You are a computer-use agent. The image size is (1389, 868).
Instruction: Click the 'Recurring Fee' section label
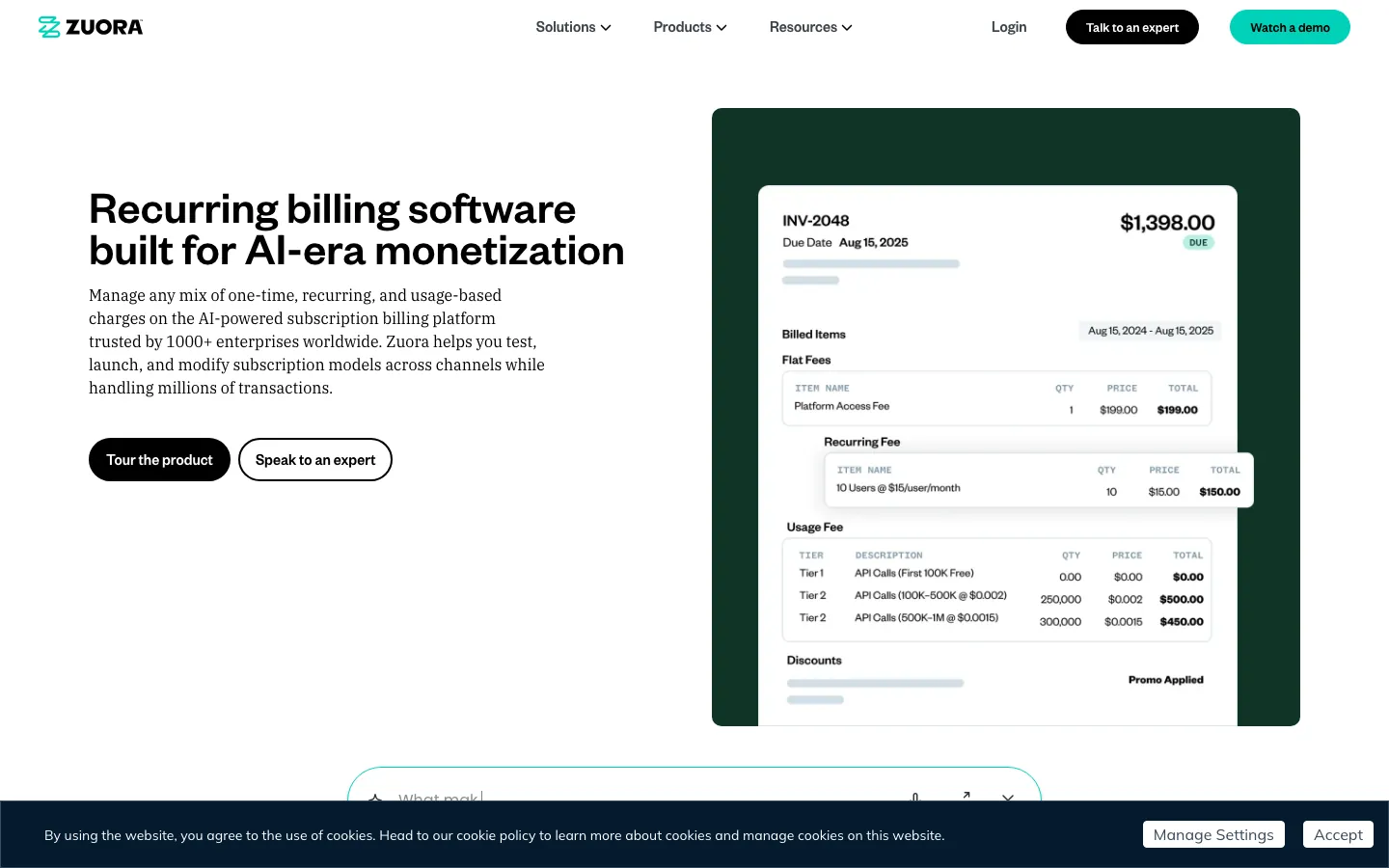click(862, 442)
